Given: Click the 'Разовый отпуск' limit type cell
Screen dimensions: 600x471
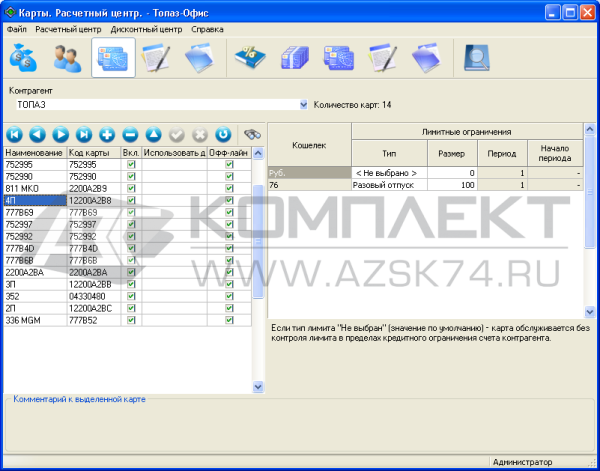Looking at the screenshot, I should [388, 185].
